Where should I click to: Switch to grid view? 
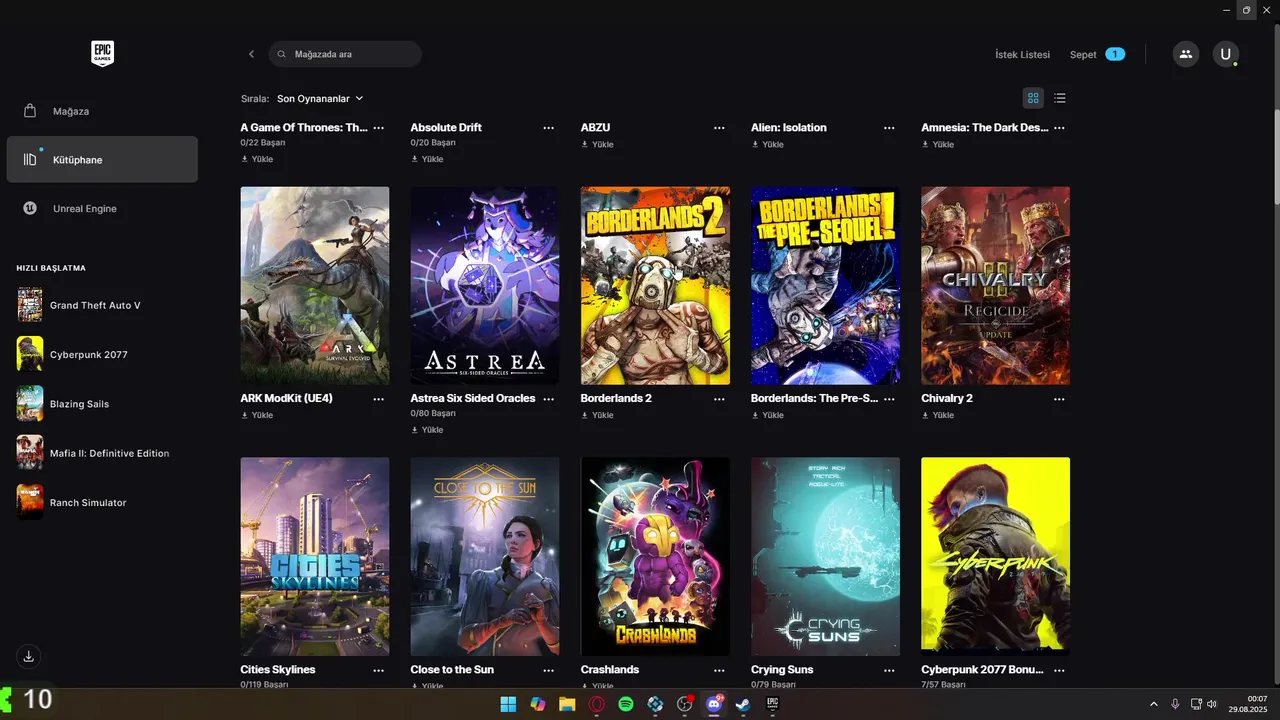pyautogui.click(x=1033, y=98)
